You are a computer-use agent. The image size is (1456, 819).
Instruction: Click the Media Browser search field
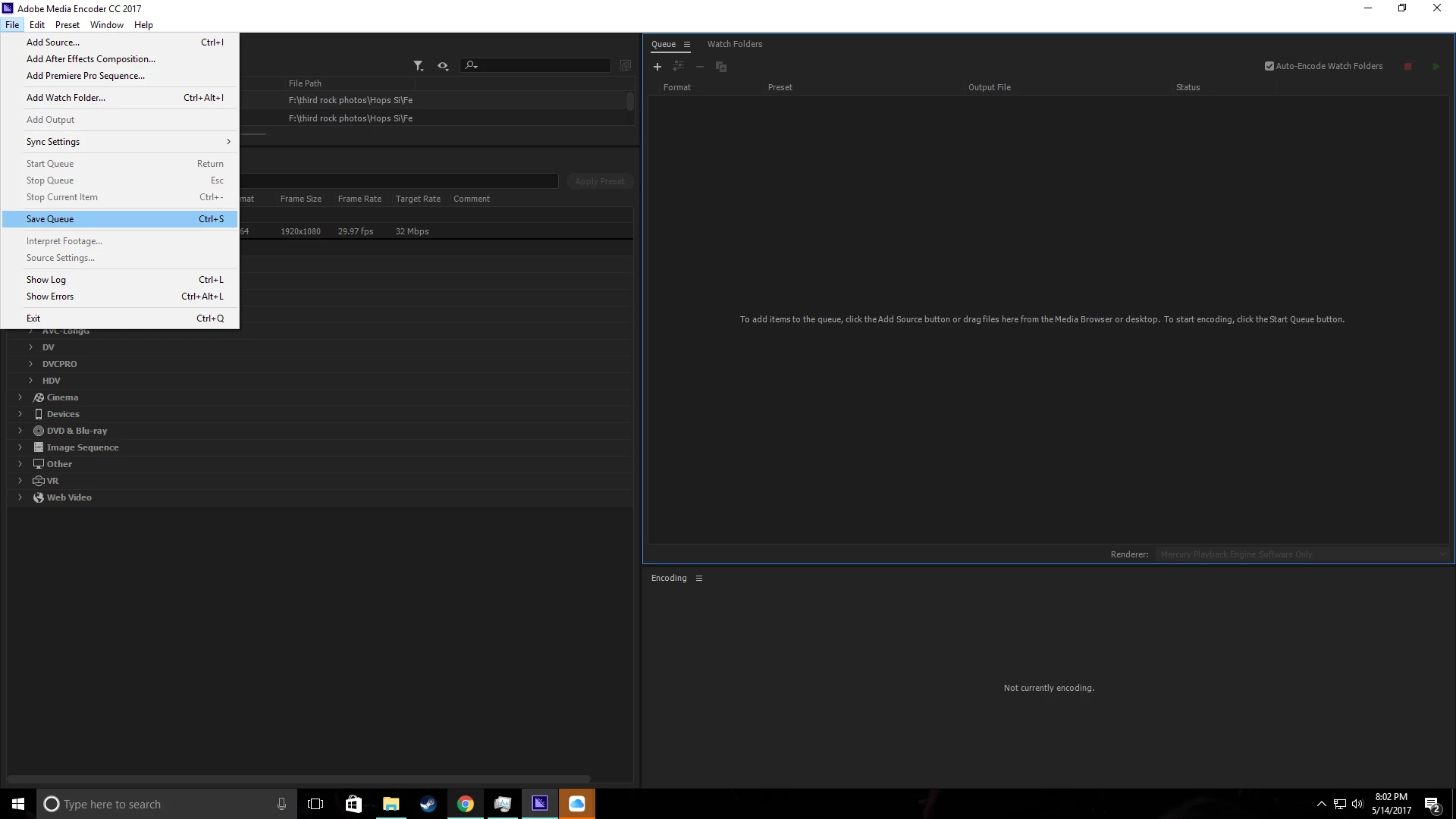pos(542,66)
